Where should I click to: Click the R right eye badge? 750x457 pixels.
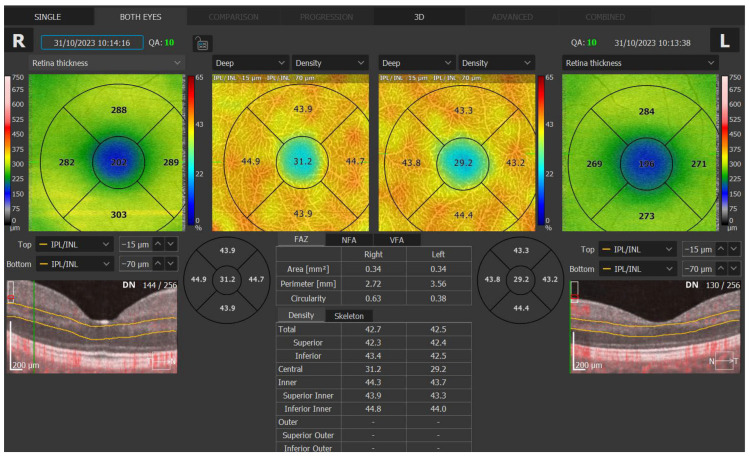click(19, 41)
